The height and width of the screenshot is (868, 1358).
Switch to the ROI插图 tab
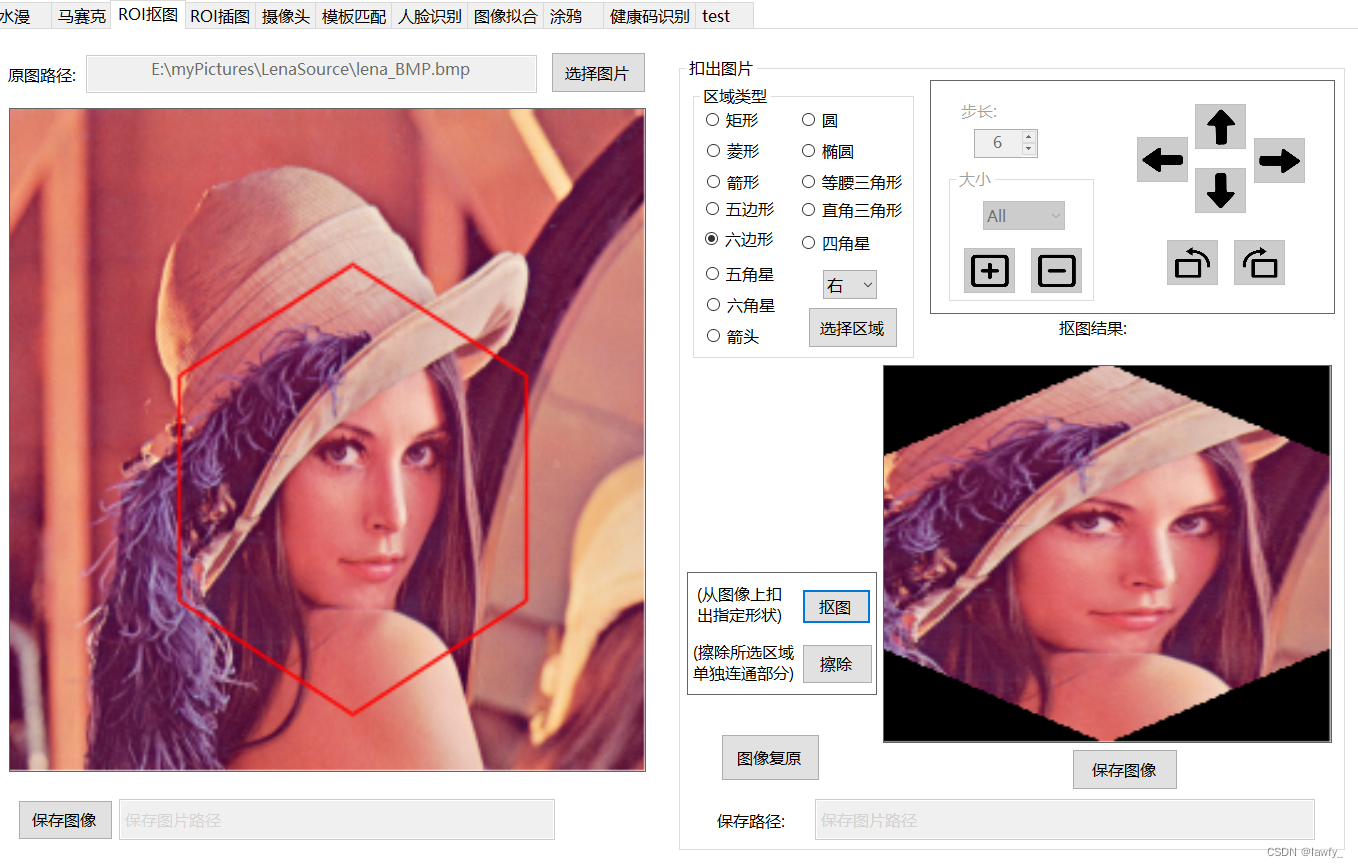(219, 15)
